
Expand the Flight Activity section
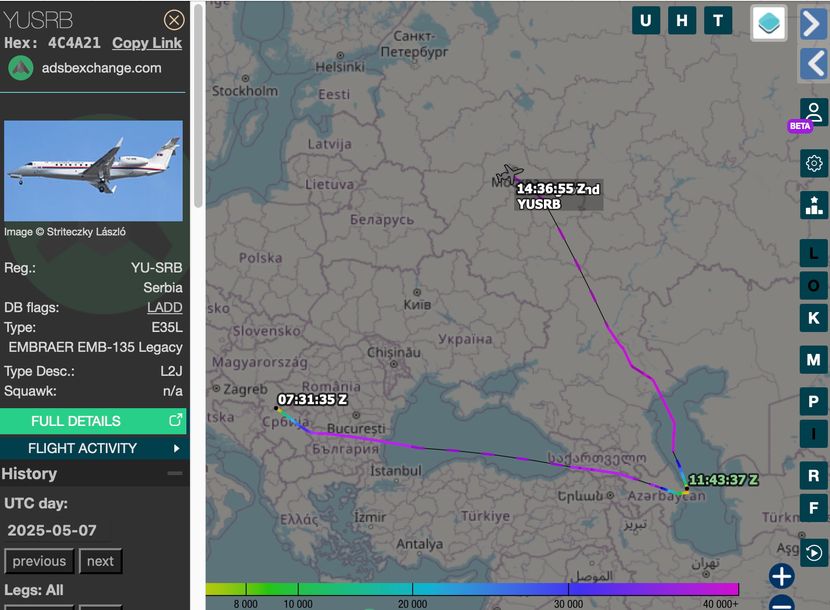coord(93,448)
